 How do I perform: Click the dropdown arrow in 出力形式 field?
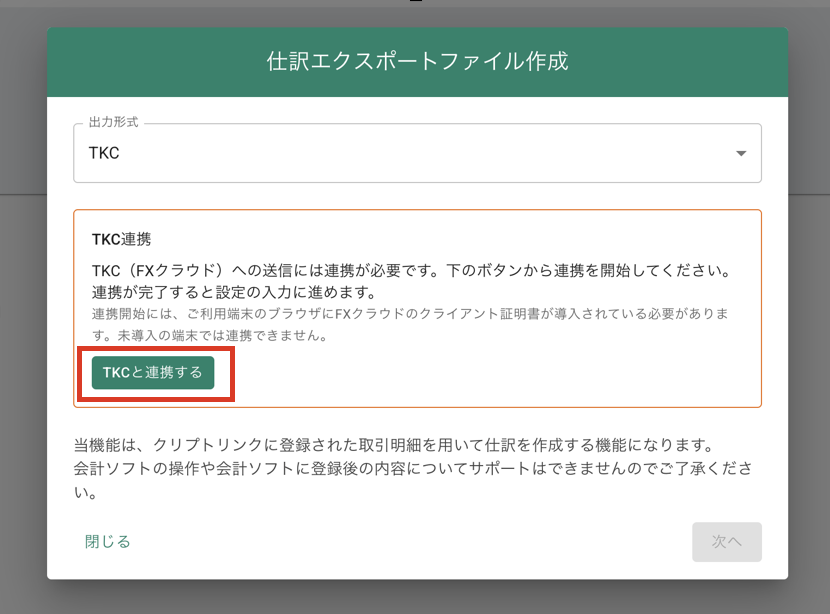pos(741,154)
